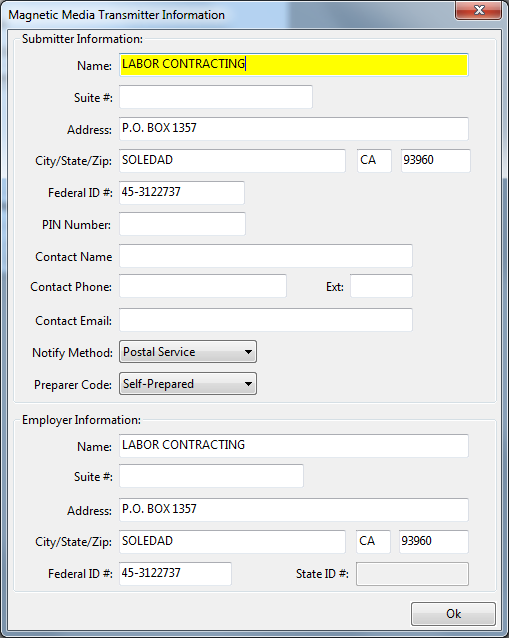The height and width of the screenshot is (638, 509).
Task: Click the submitter Federal ID # field
Action: pos(182,192)
